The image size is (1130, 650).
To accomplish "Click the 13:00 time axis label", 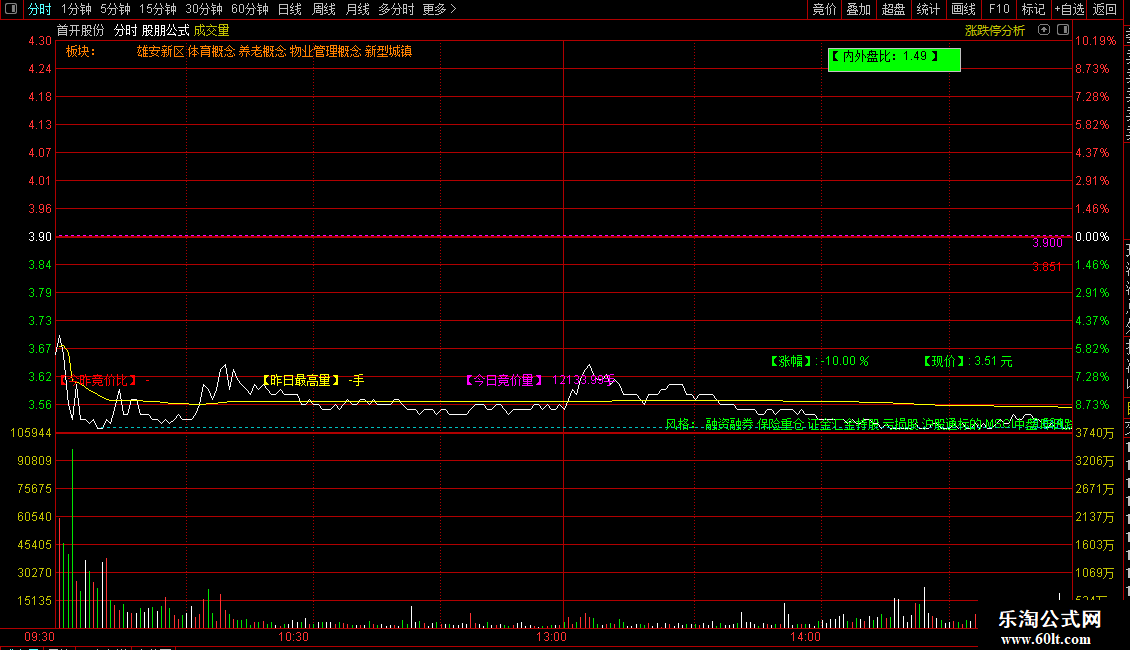I will (551, 637).
